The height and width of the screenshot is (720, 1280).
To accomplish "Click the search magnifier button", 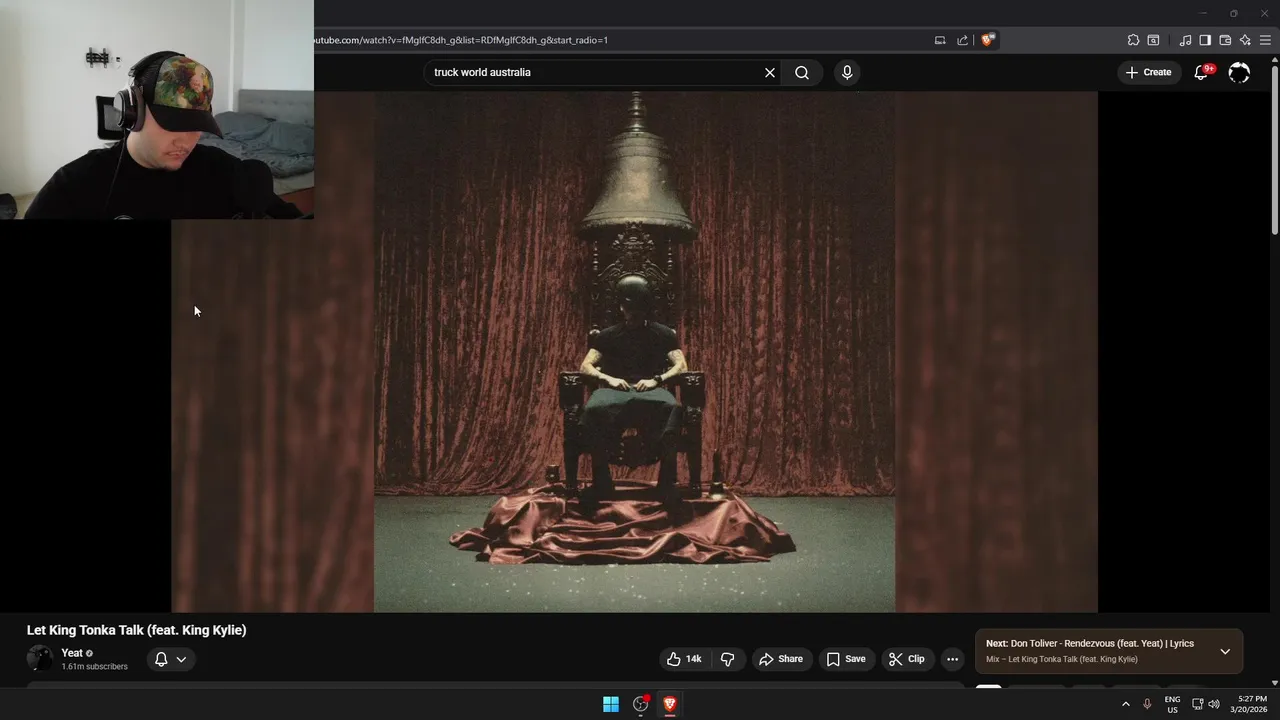I will [x=802, y=72].
